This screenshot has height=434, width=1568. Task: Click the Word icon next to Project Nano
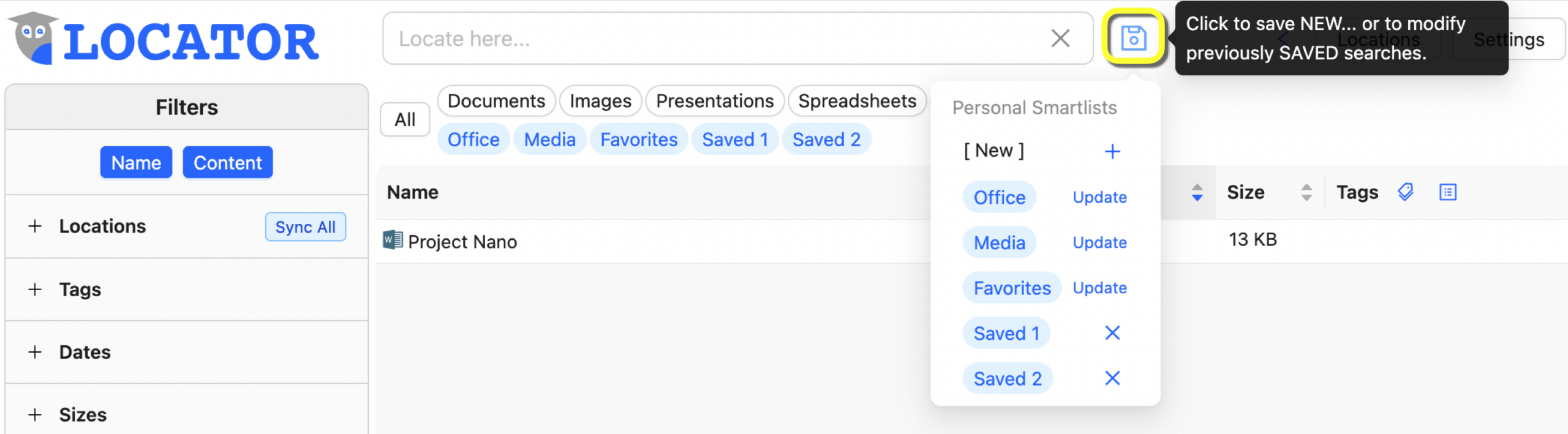[x=394, y=240]
